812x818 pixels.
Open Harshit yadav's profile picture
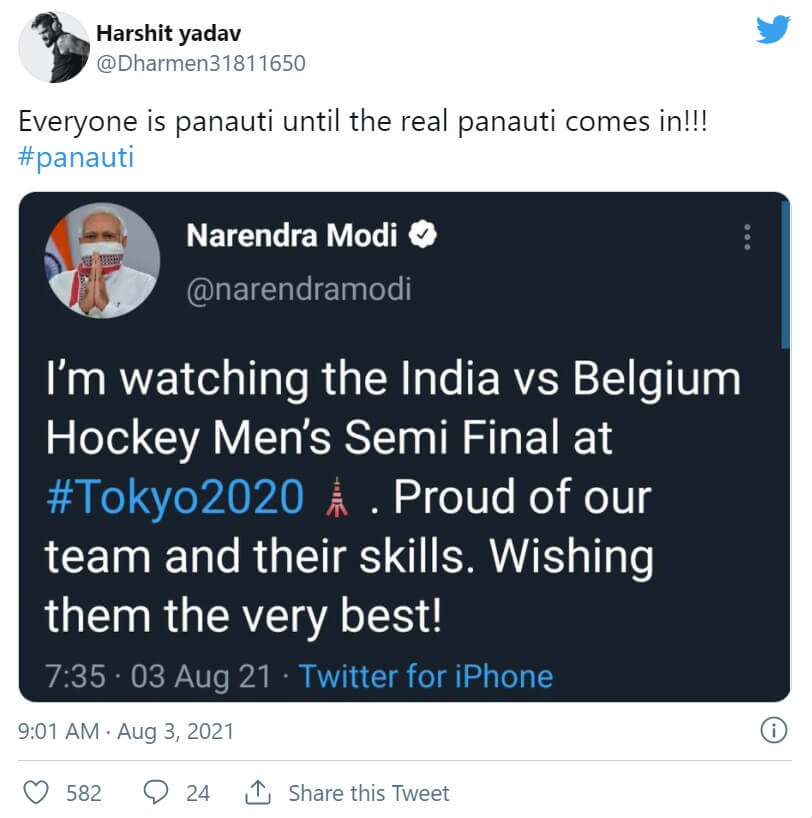tap(54, 47)
